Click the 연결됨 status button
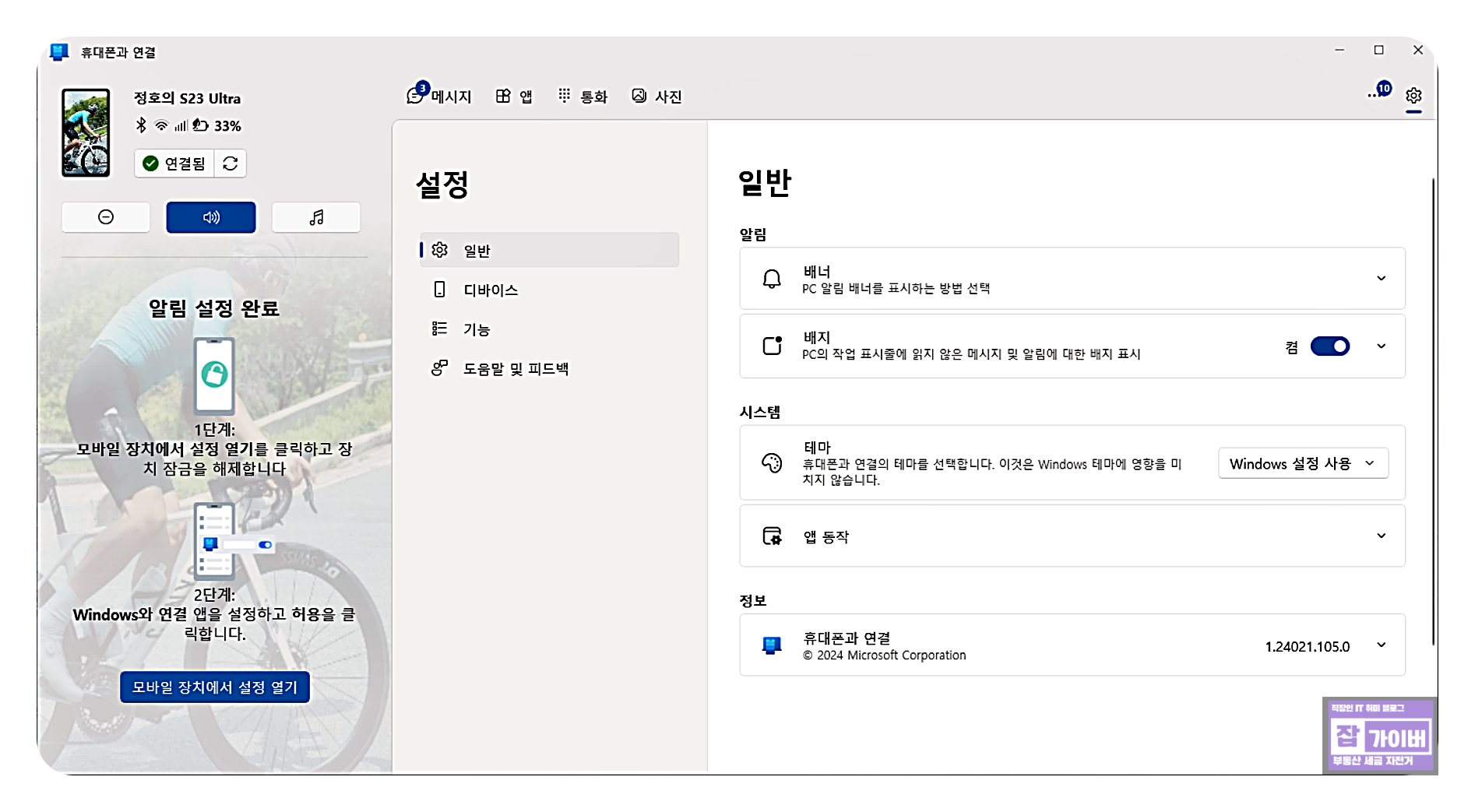 pos(174,163)
